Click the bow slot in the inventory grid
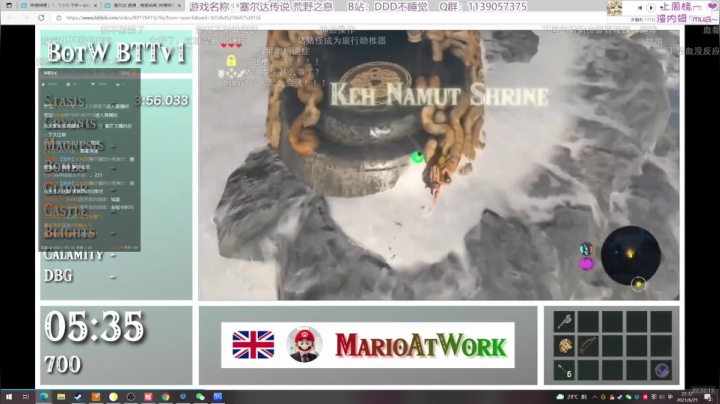This screenshot has height=404, width=720. tap(588, 346)
